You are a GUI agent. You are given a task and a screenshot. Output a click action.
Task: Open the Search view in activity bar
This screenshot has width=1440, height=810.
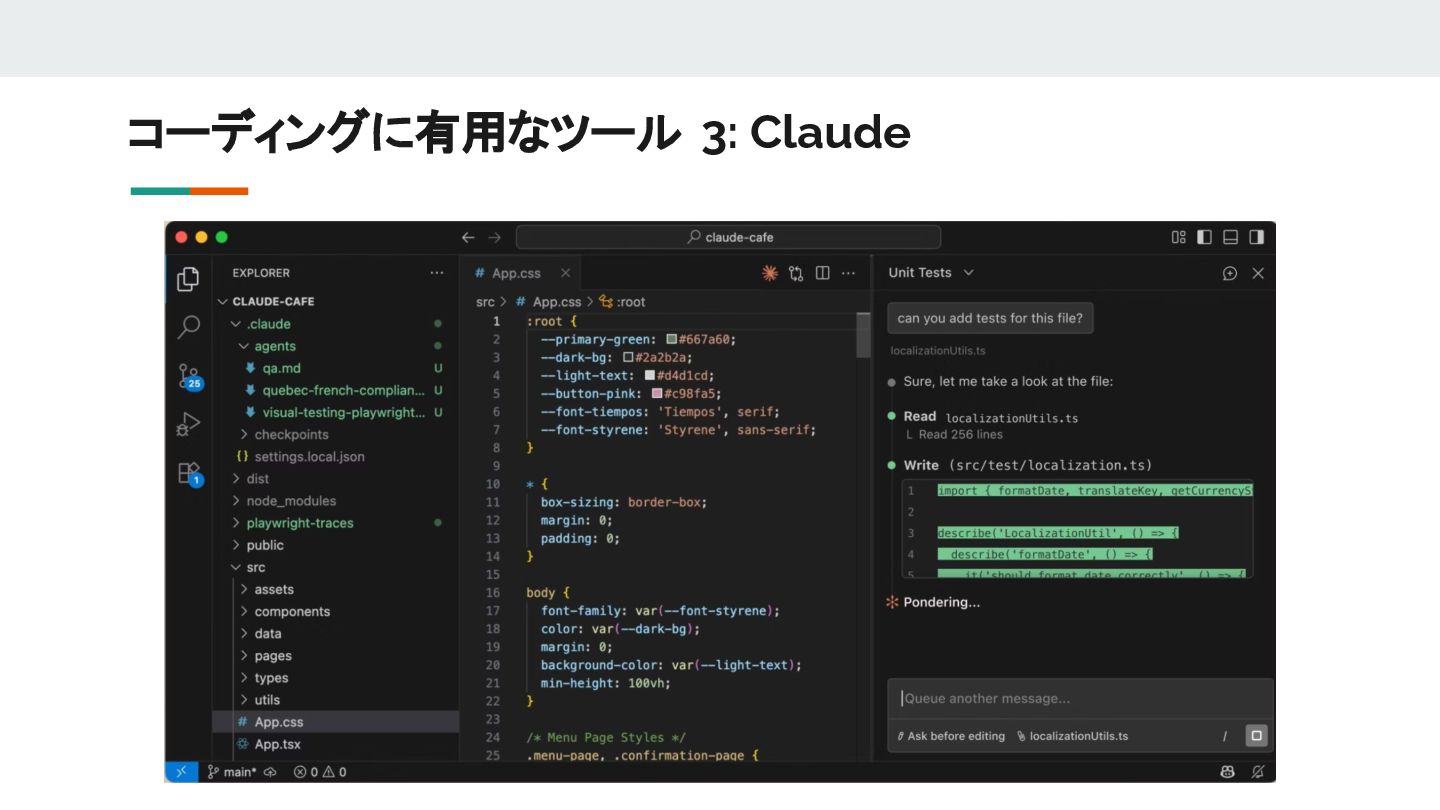(x=188, y=327)
